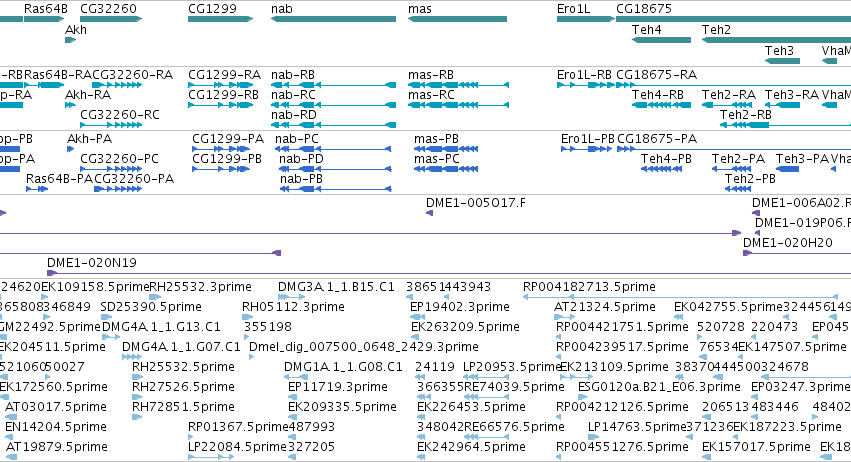Select the Teh2 gene bar

pyautogui.click(x=776, y=40)
